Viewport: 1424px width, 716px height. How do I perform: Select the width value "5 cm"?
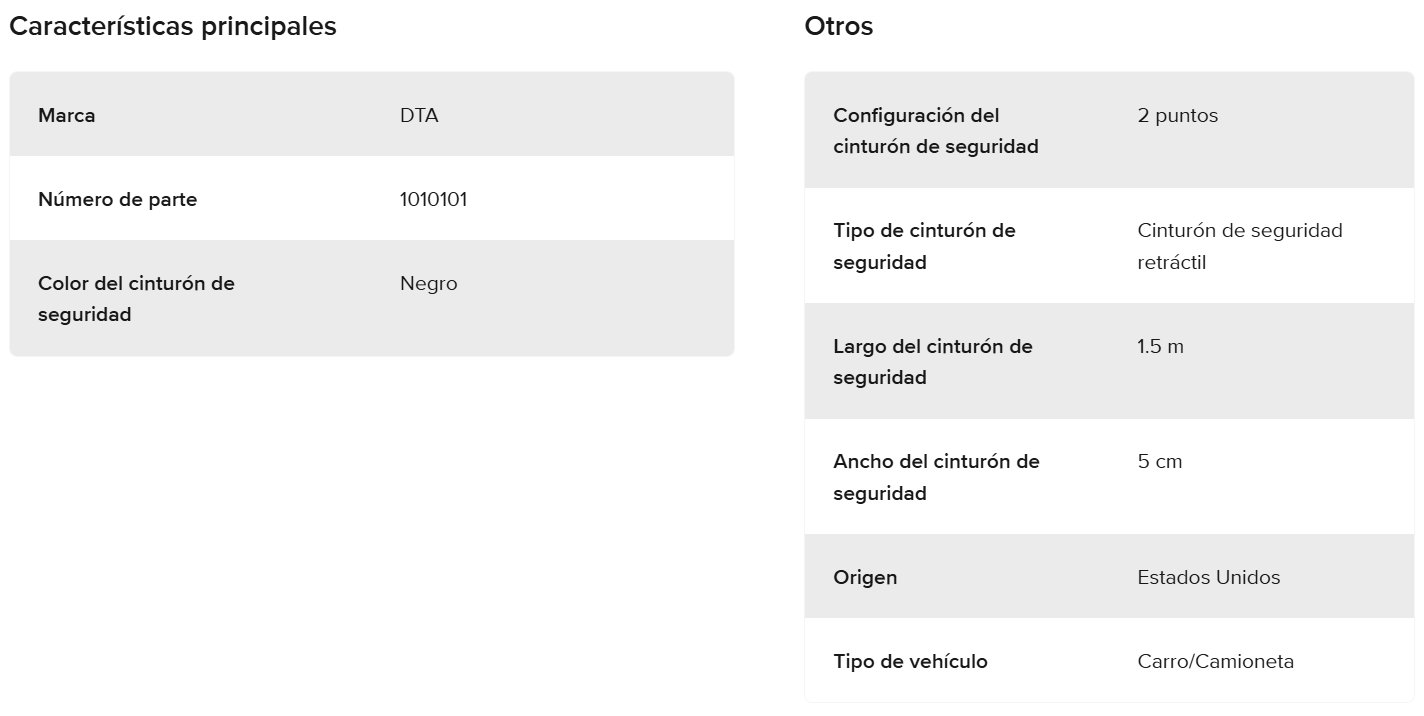1160,461
